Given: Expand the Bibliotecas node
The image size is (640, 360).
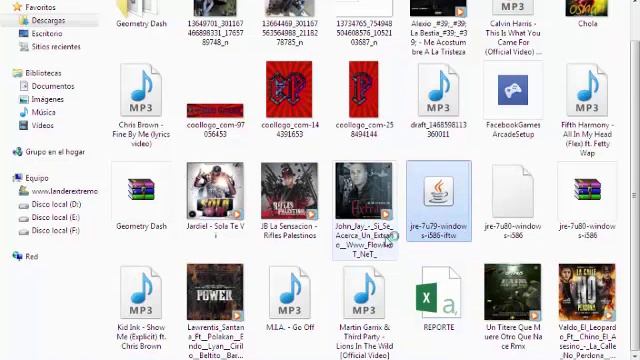Looking at the screenshot, I should tap(43, 73).
